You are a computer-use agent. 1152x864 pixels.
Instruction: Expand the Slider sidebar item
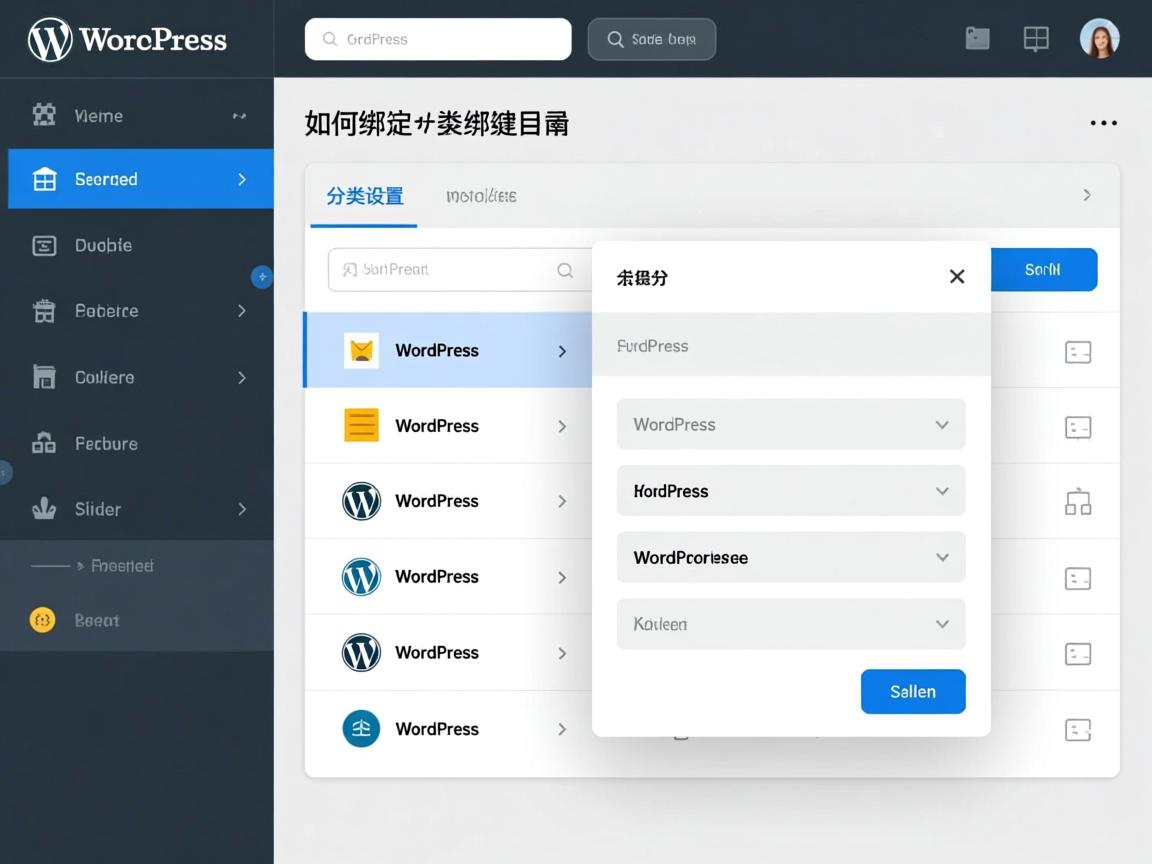[x=140, y=509]
